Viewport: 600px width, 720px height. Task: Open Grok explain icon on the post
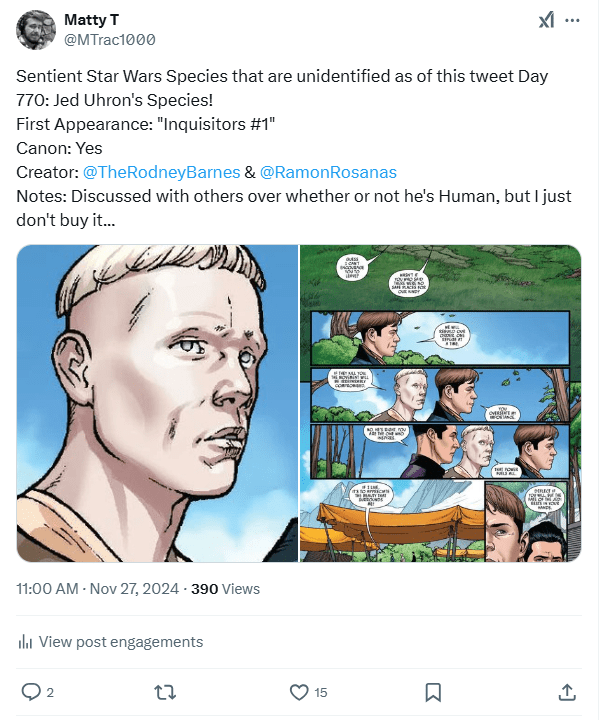(547, 21)
